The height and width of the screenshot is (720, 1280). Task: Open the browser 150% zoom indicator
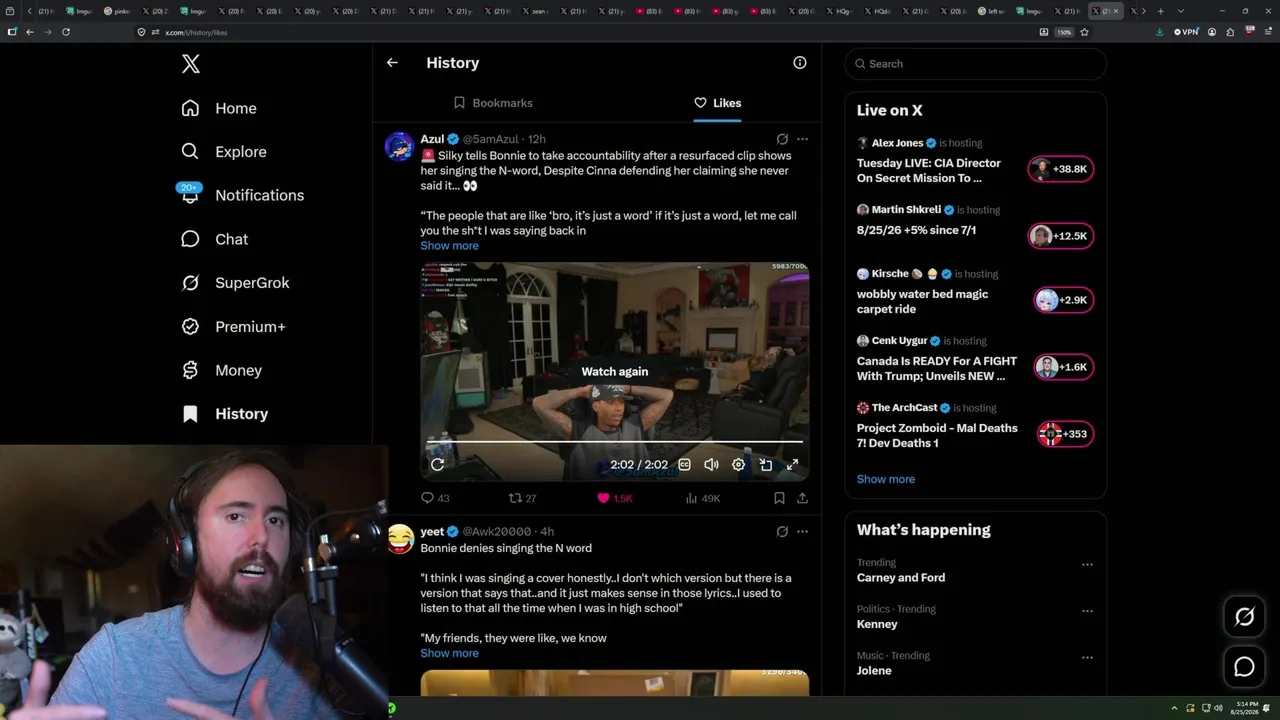1064,32
